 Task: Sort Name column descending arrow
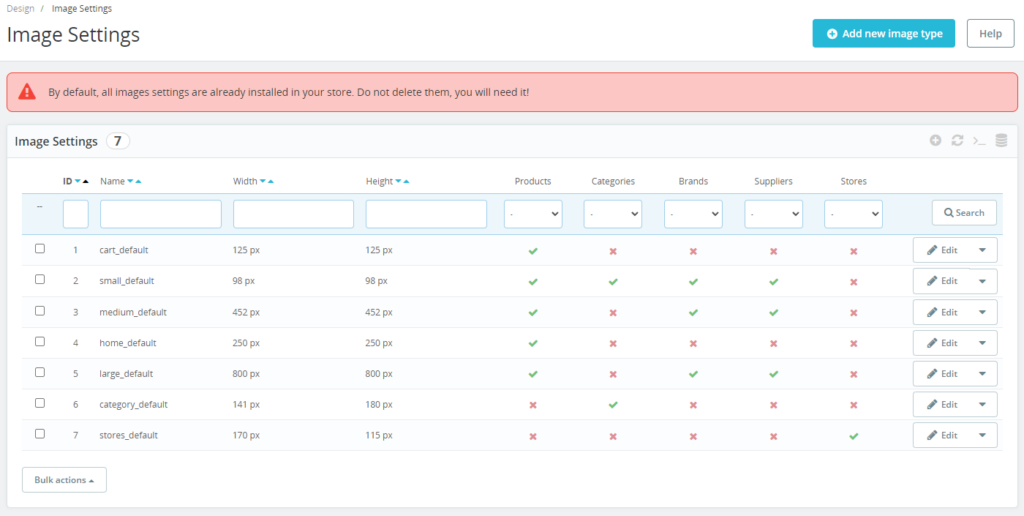pos(130,182)
